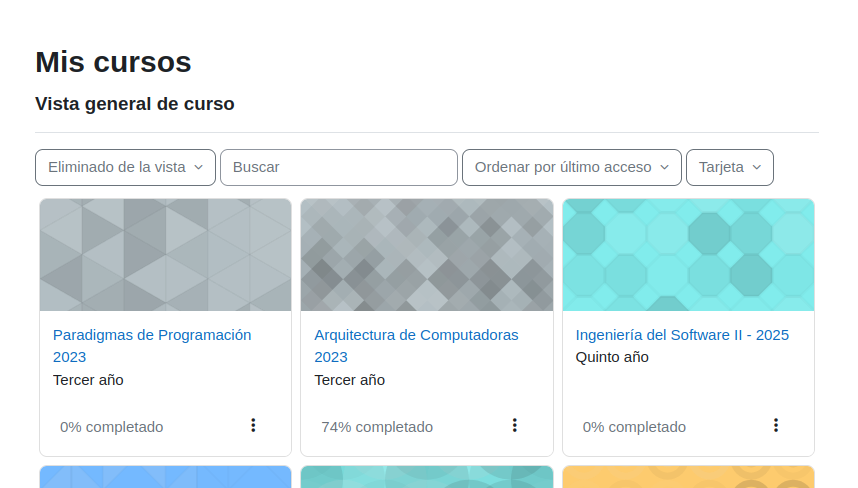Open the 'Eliminado de la vista' filter dropdown

tap(125, 167)
